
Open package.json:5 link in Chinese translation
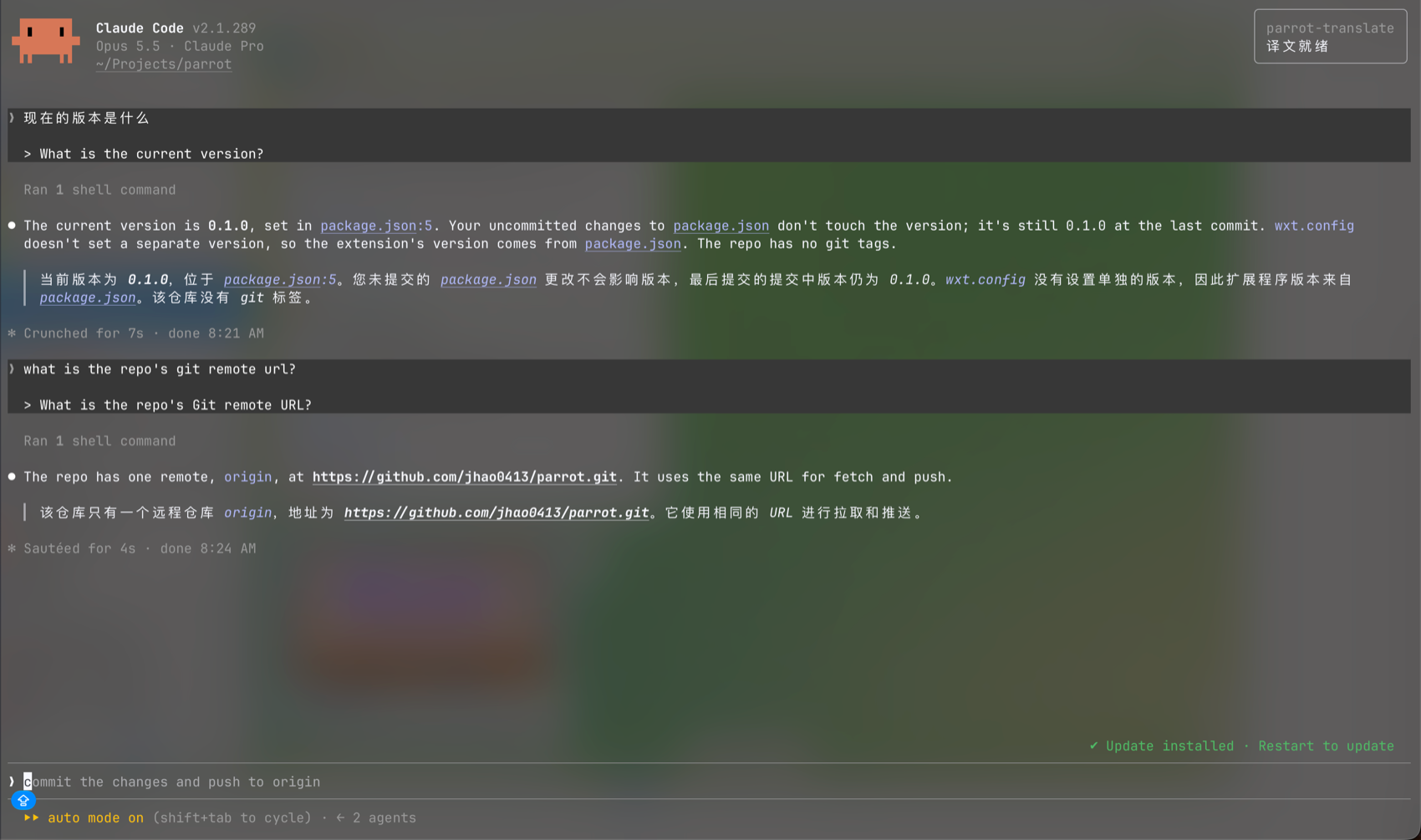(280, 280)
